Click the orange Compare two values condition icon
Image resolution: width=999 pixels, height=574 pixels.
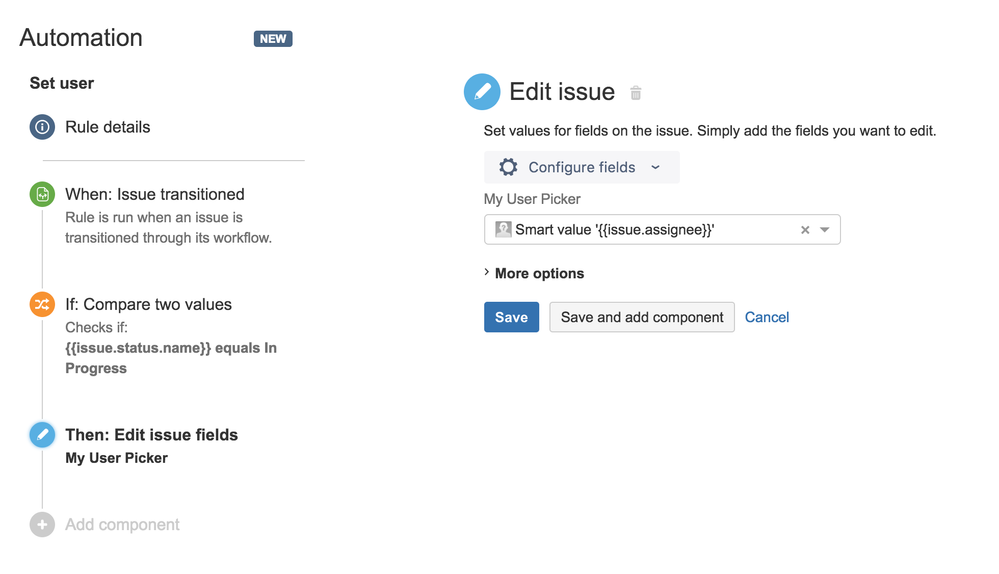point(42,305)
